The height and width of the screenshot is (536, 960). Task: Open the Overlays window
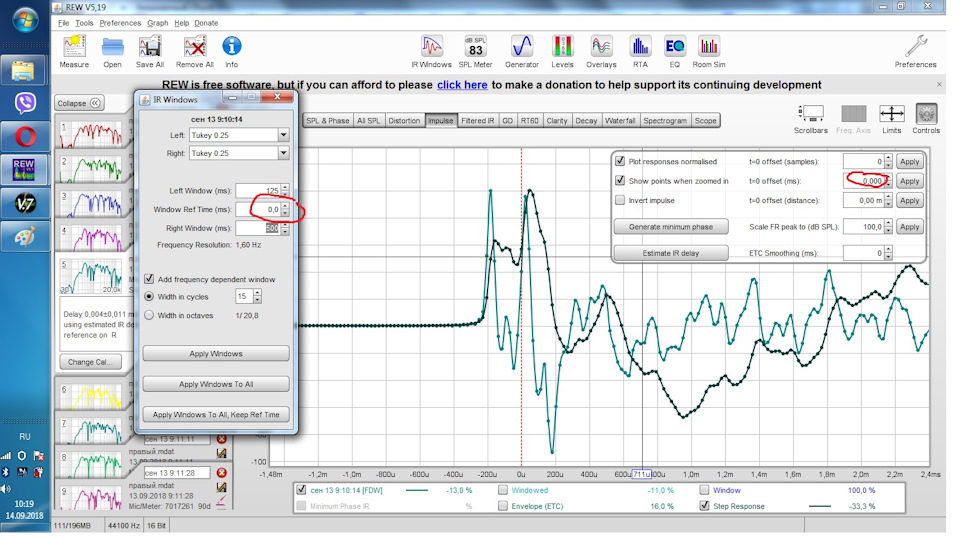[x=601, y=47]
